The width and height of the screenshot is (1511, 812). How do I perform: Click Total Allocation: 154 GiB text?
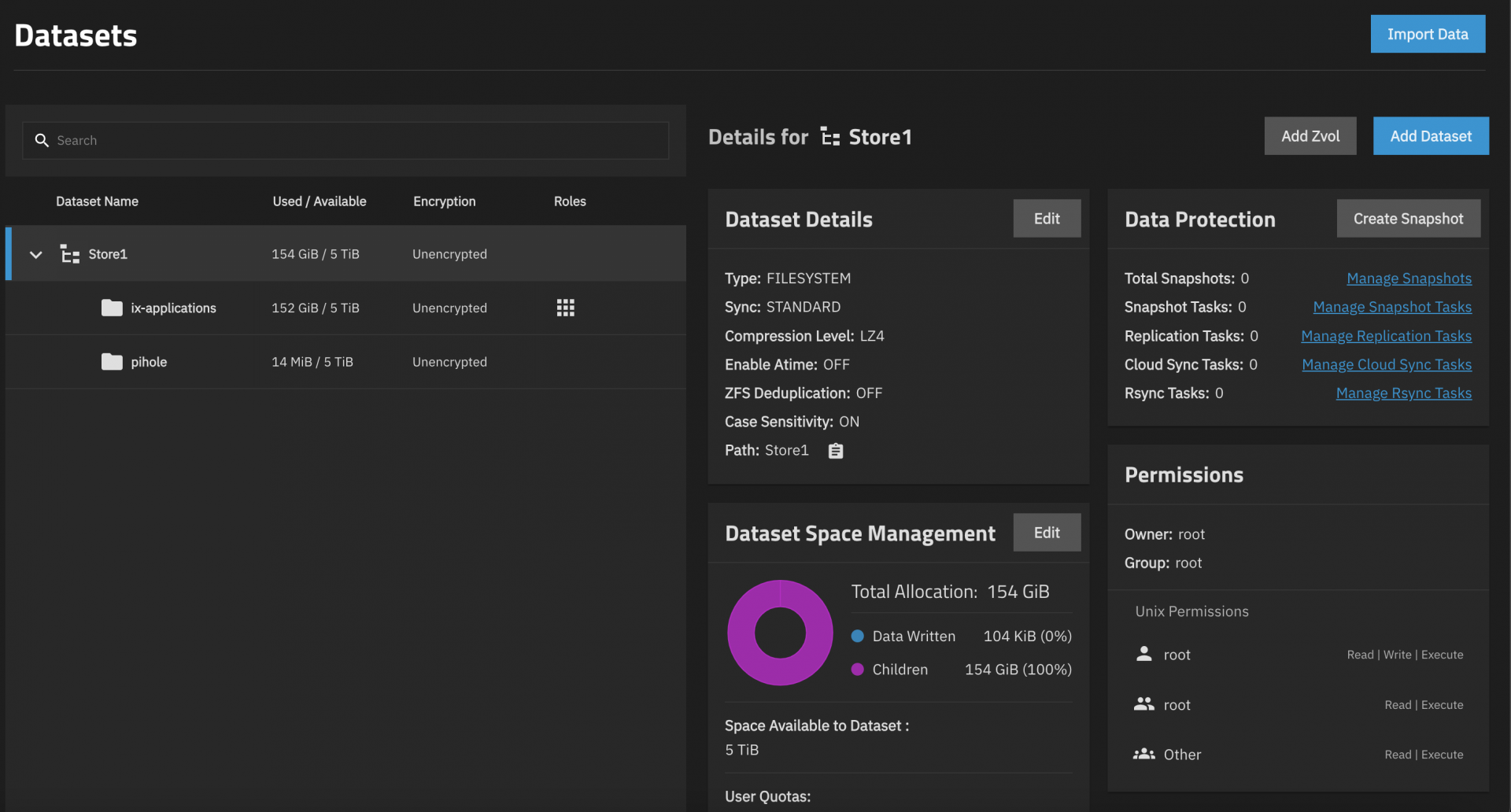coord(950,592)
